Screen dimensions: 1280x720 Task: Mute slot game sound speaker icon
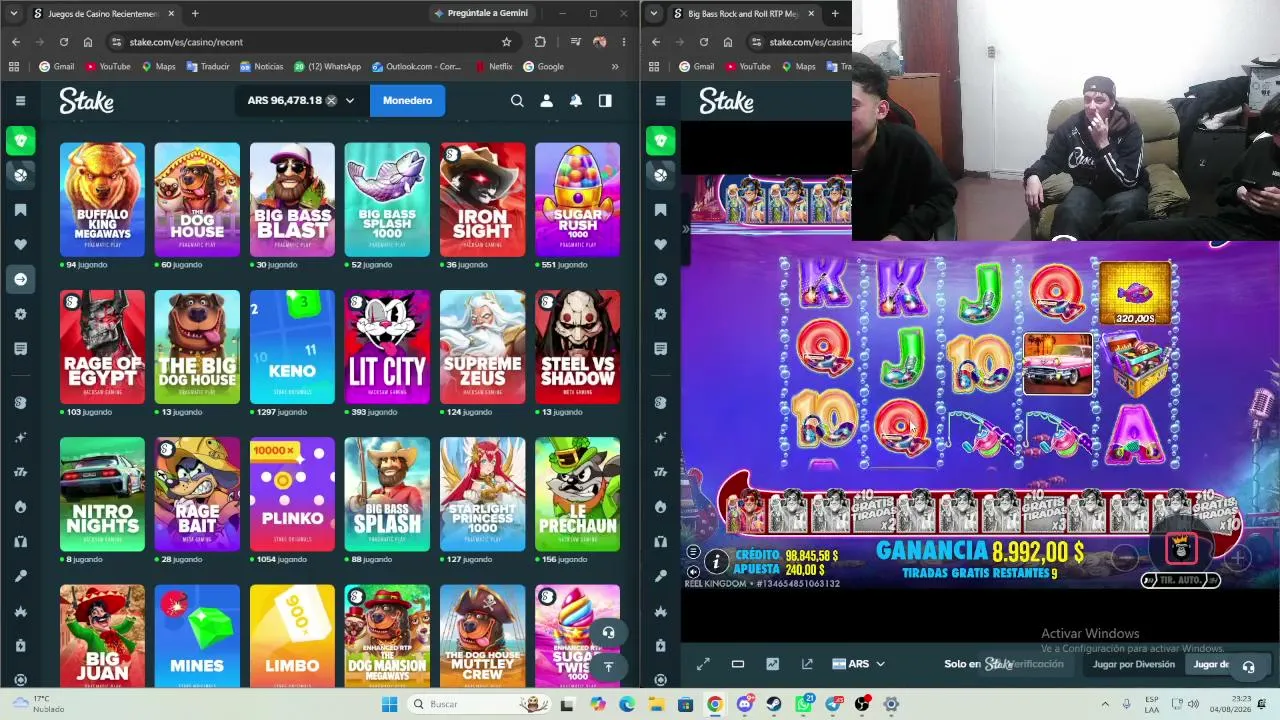pos(693,572)
